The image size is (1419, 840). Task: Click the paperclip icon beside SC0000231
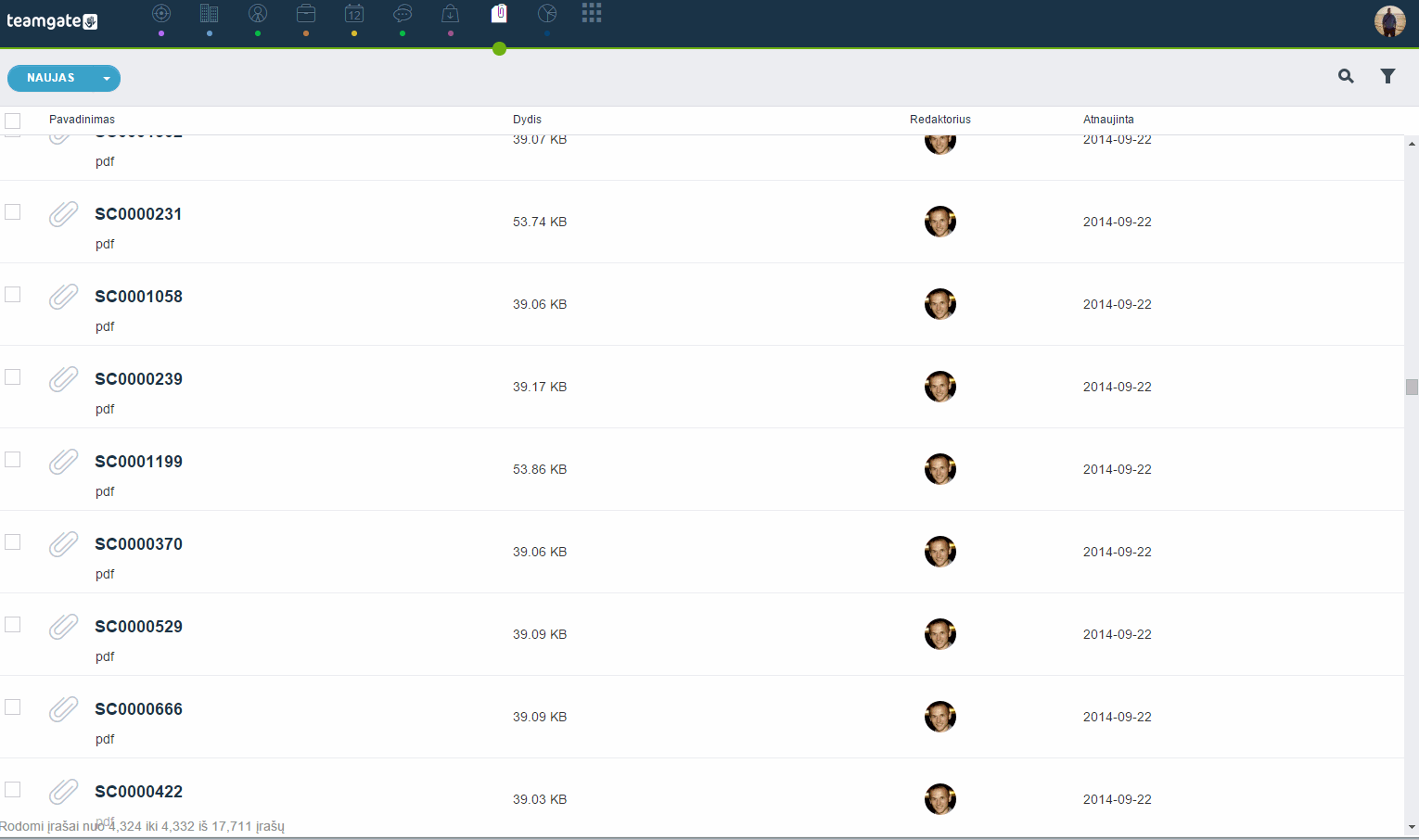63,214
